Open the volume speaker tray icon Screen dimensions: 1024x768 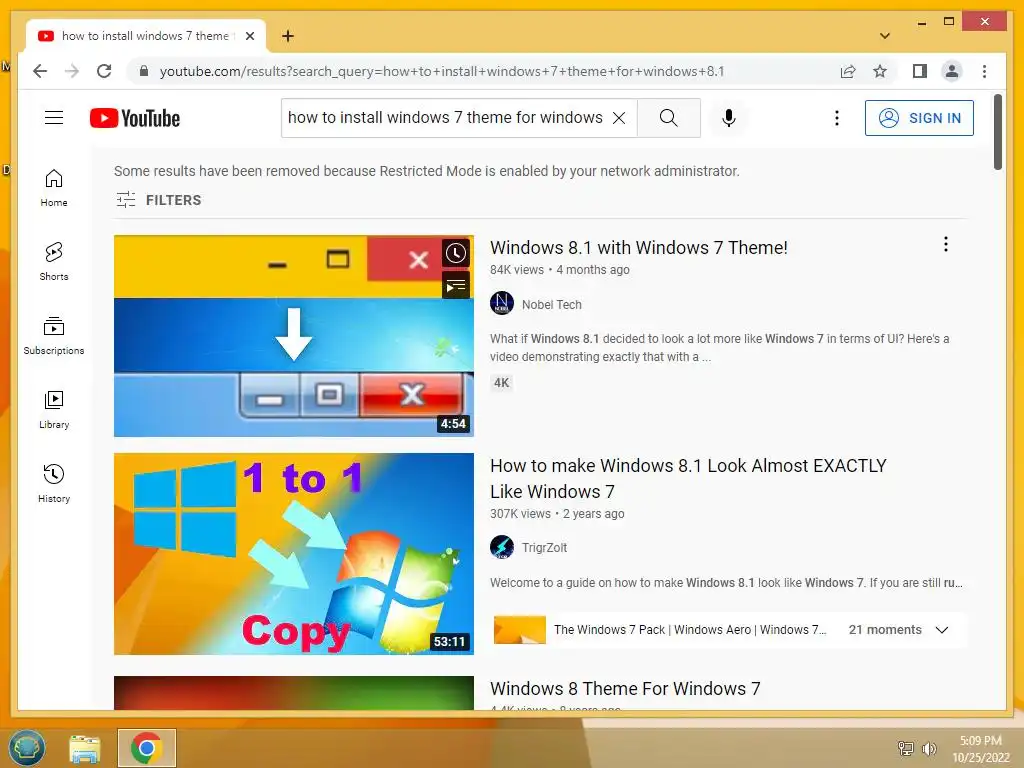click(929, 748)
